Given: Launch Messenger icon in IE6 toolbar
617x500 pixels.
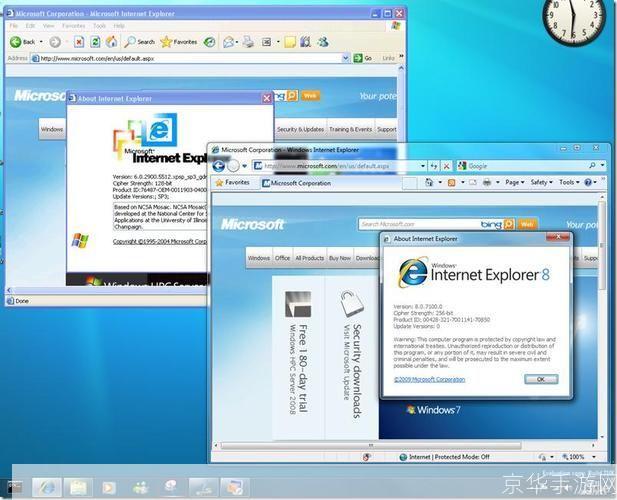Looking at the screenshot, I should click(x=323, y=42).
